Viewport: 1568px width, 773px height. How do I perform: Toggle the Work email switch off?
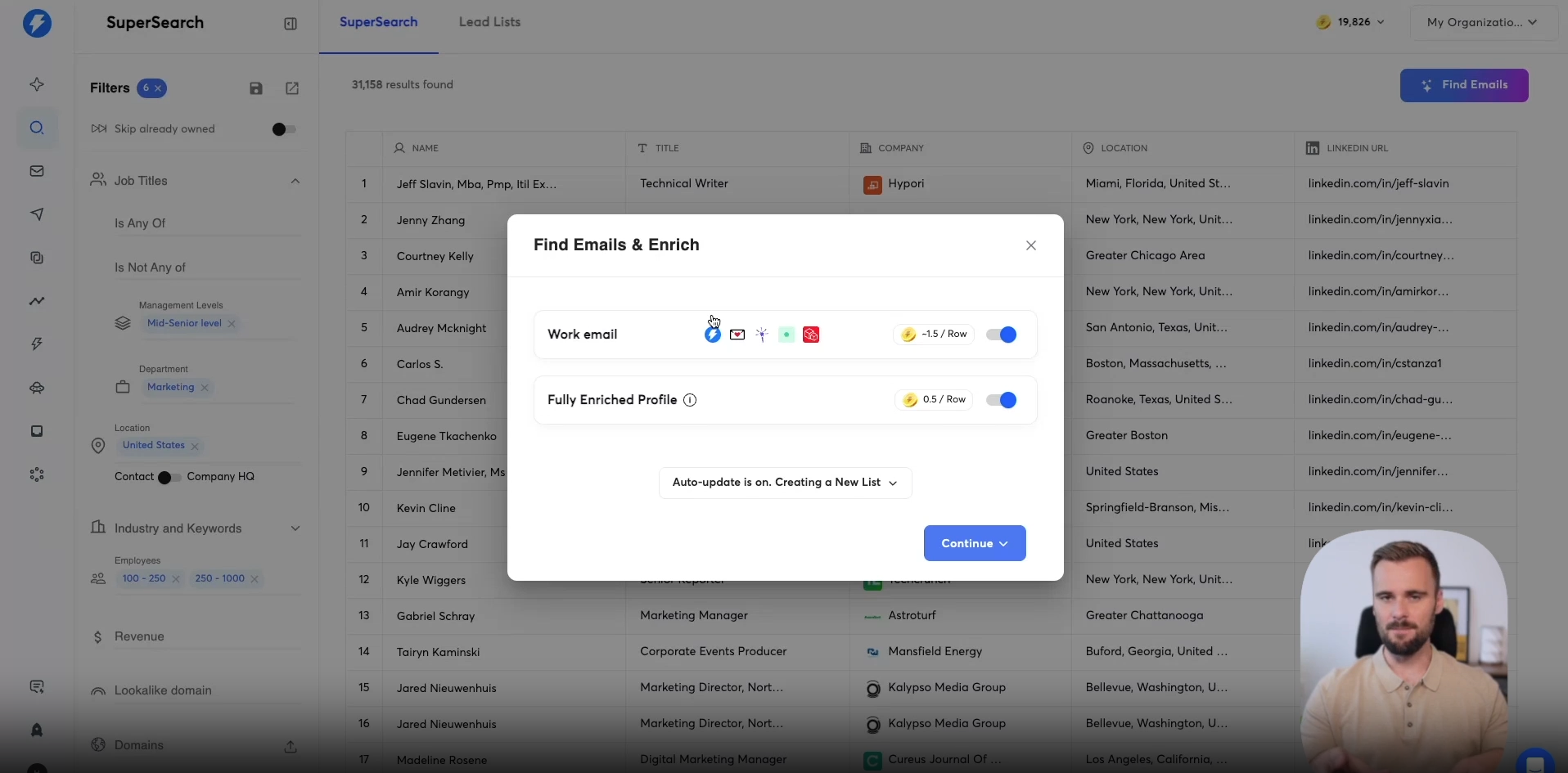(x=1001, y=335)
